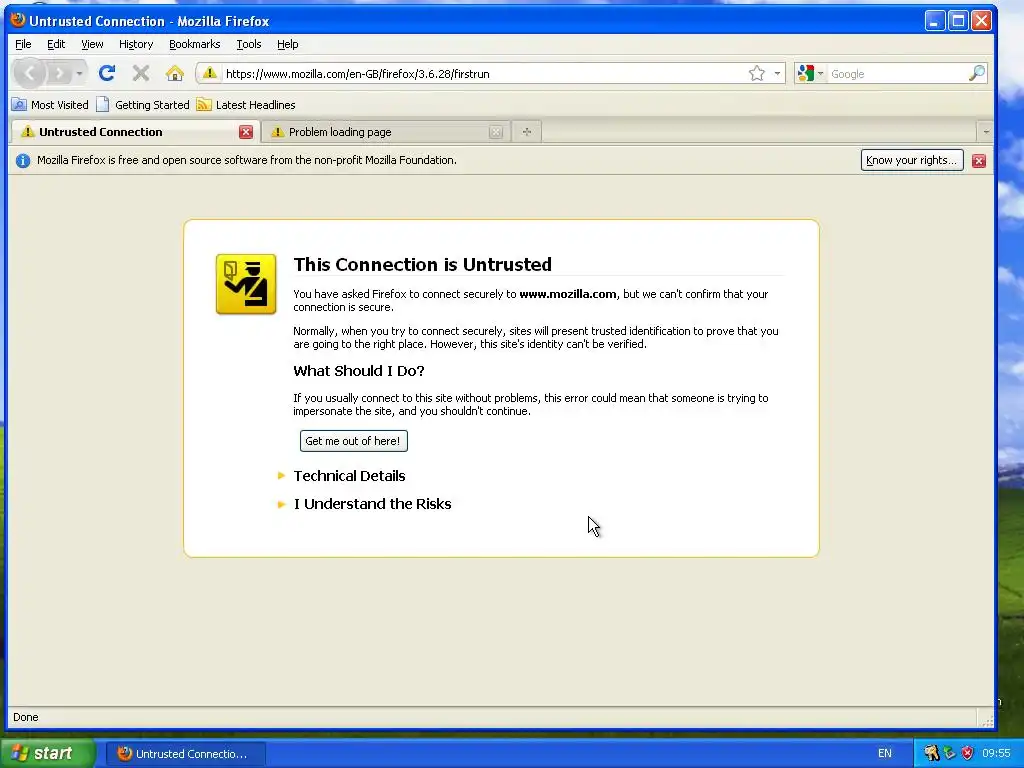
Task: Open the Most Visited bookmarks folder
Action: point(50,104)
